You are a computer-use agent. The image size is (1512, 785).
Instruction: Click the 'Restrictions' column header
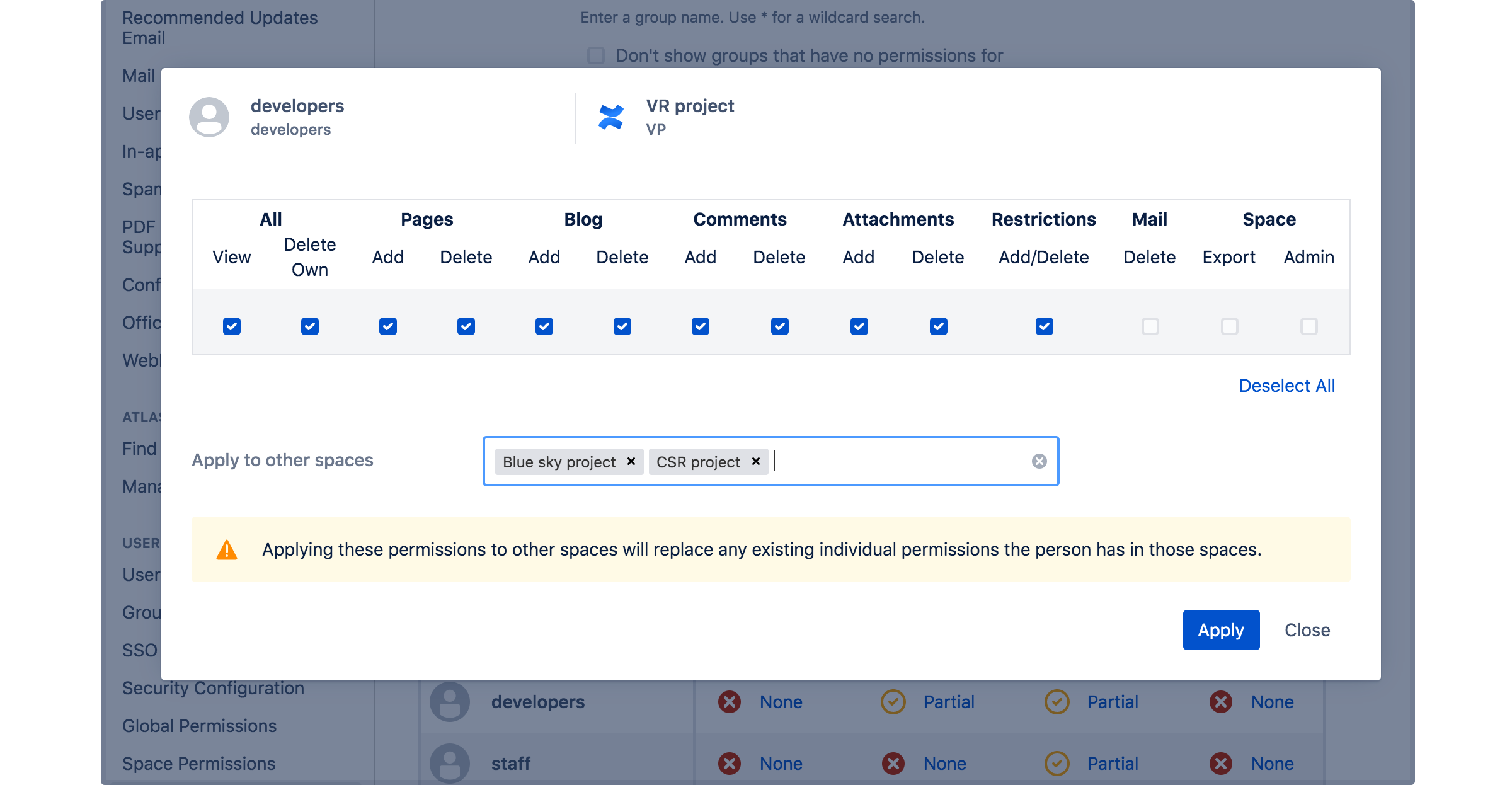click(1044, 219)
